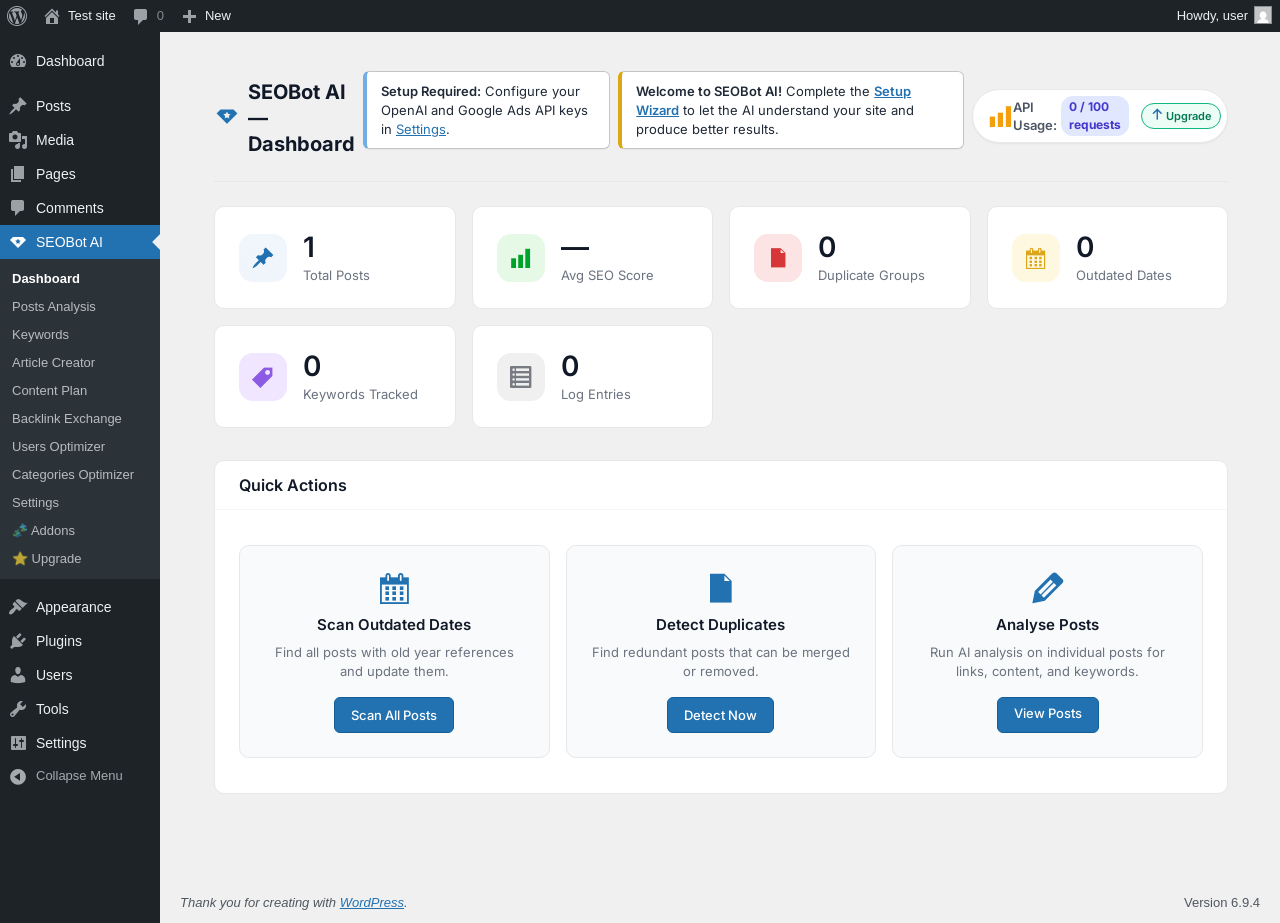Click the Settings sliders icon in sidebar
This screenshot has width=1280, height=923.
point(18,743)
